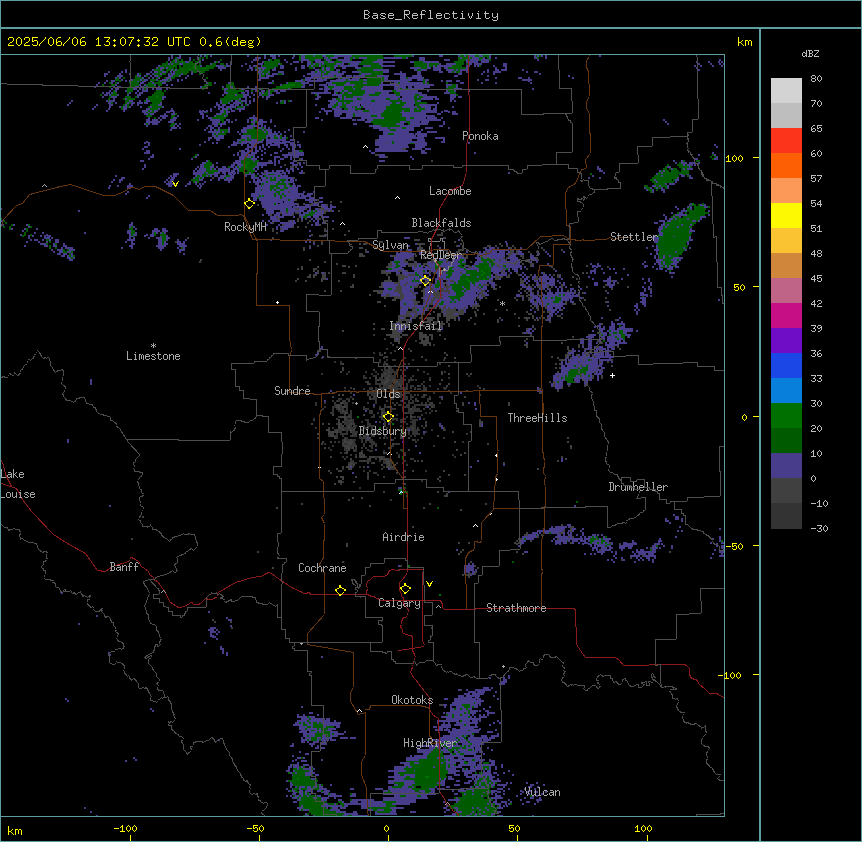This screenshot has height=842, width=862.
Task: Click the RedDeer city label
Action: point(440,256)
